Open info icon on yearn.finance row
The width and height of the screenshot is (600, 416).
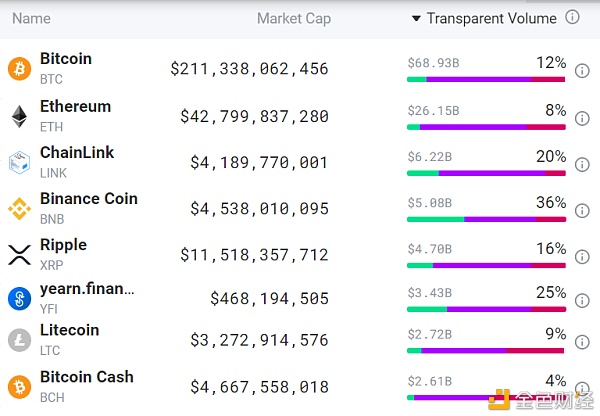coord(582,300)
